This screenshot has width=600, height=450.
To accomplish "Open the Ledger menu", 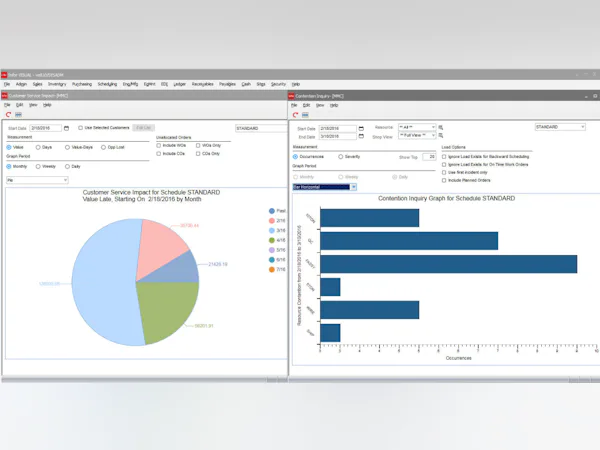I will coord(179,84).
